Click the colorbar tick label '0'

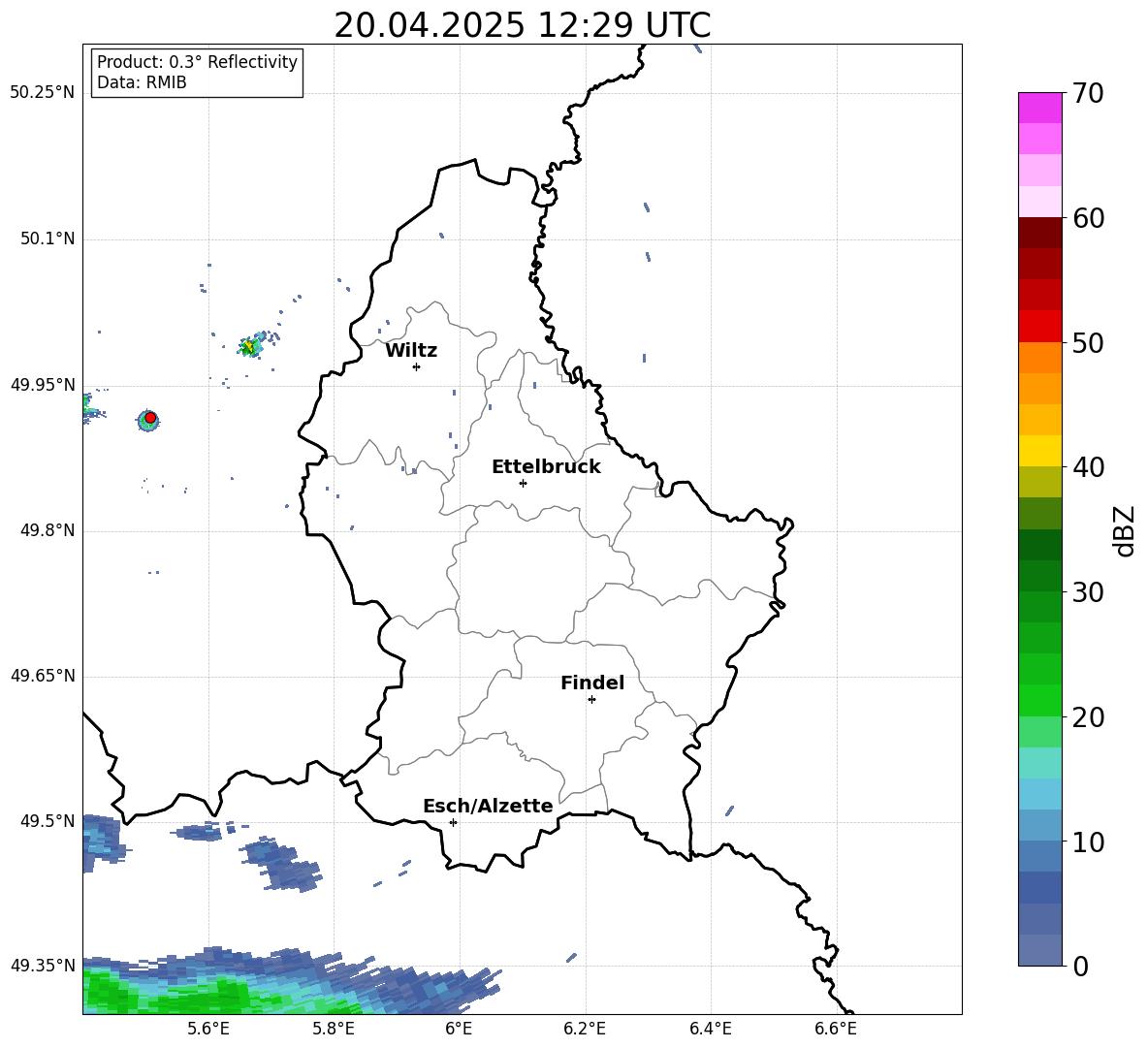coord(1081,966)
